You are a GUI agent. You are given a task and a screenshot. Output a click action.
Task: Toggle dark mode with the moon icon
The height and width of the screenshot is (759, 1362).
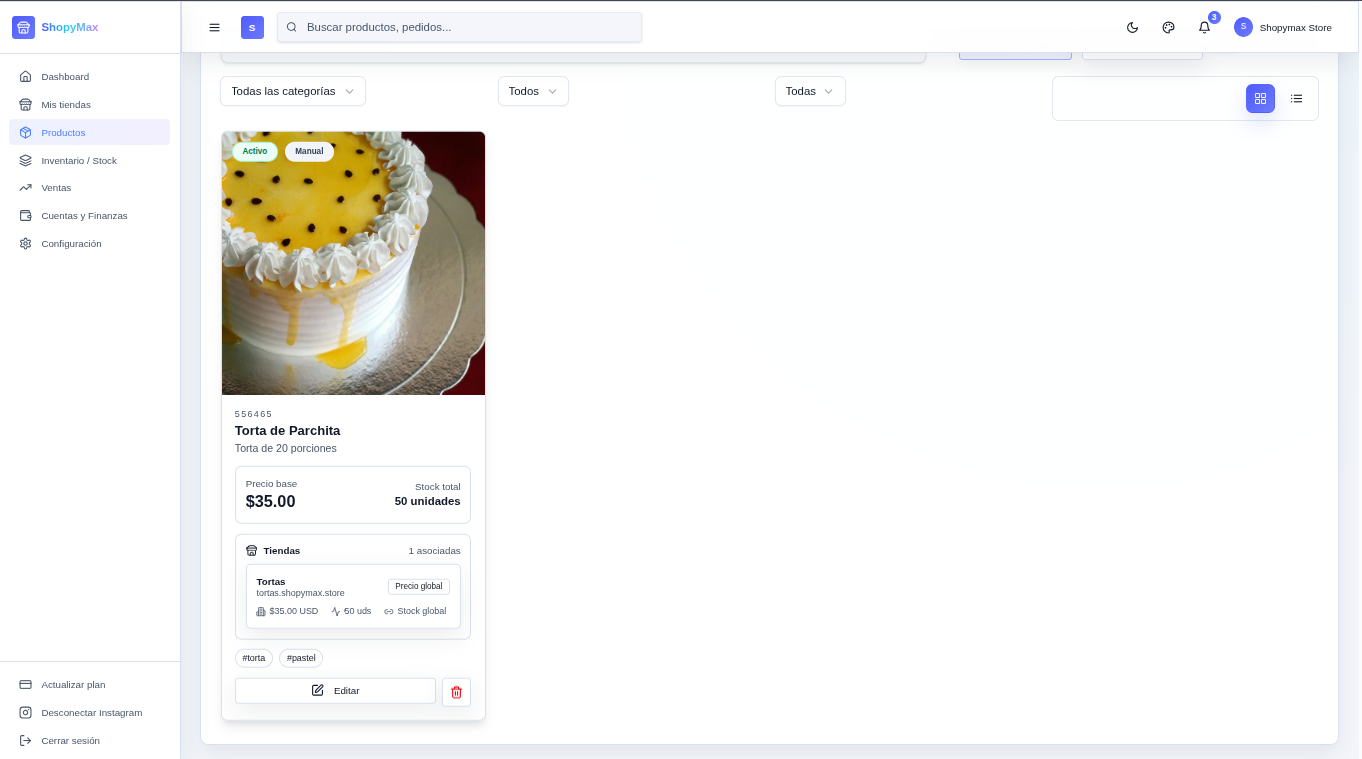1132,27
